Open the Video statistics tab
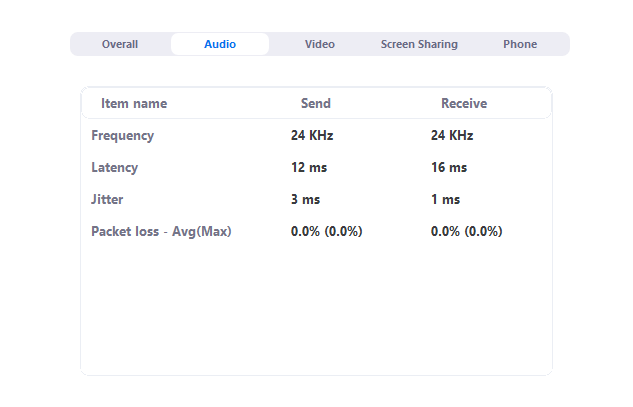 [x=319, y=44]
